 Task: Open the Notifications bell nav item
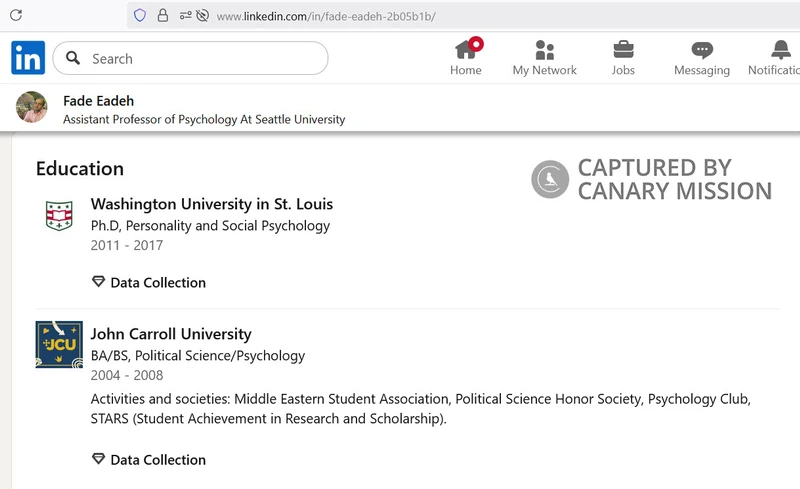pyautogui.click(x=774, y=57)
